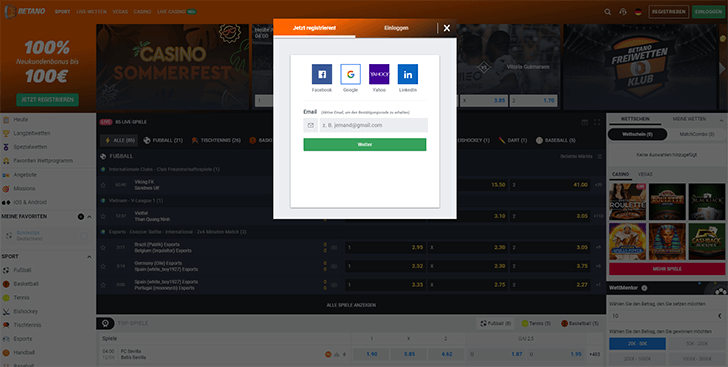Open the search magnifier icon in header
The width and height of the screenshot is (728, 367).
607,12
